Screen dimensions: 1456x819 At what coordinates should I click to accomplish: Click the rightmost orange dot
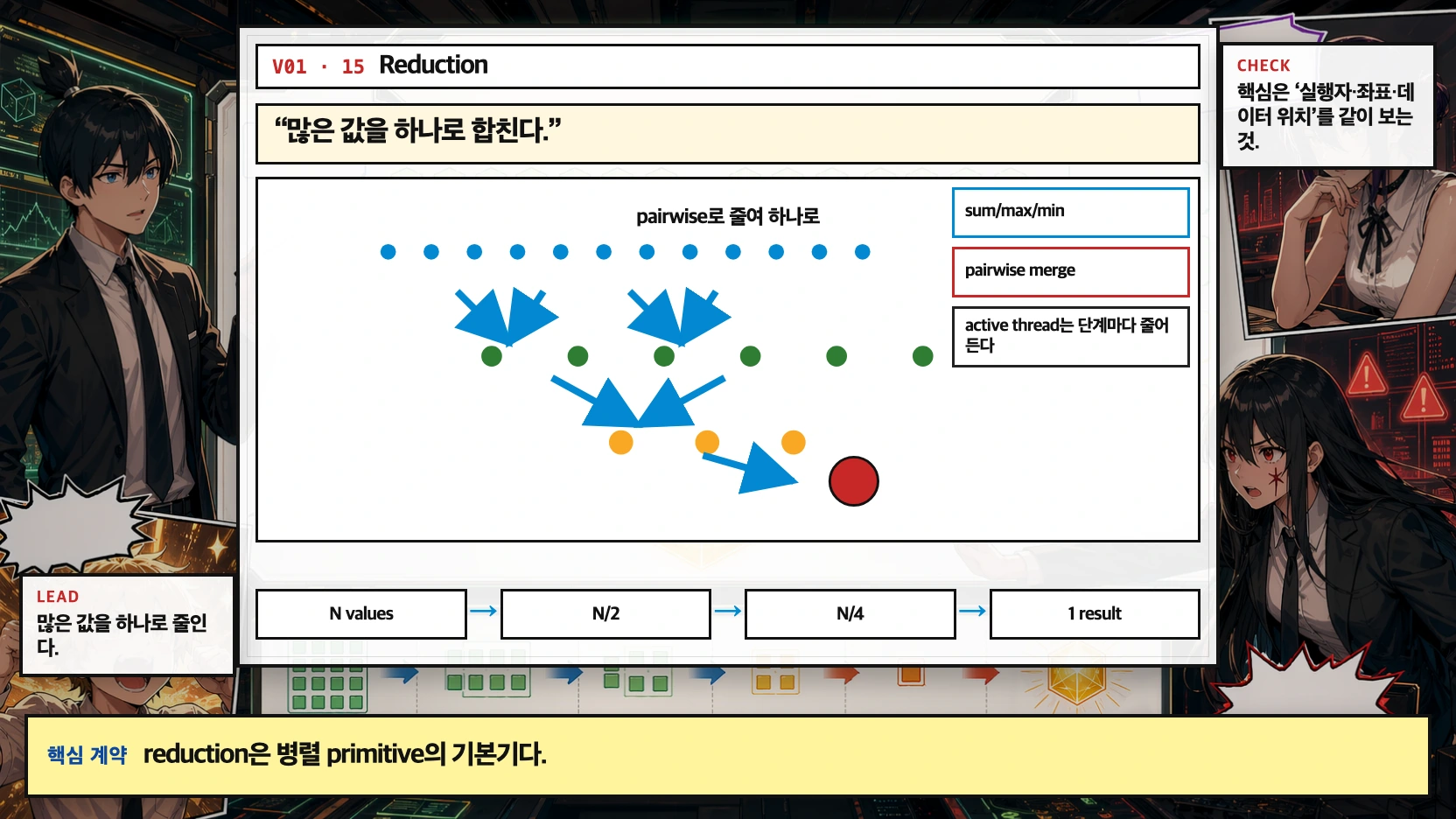793,442
